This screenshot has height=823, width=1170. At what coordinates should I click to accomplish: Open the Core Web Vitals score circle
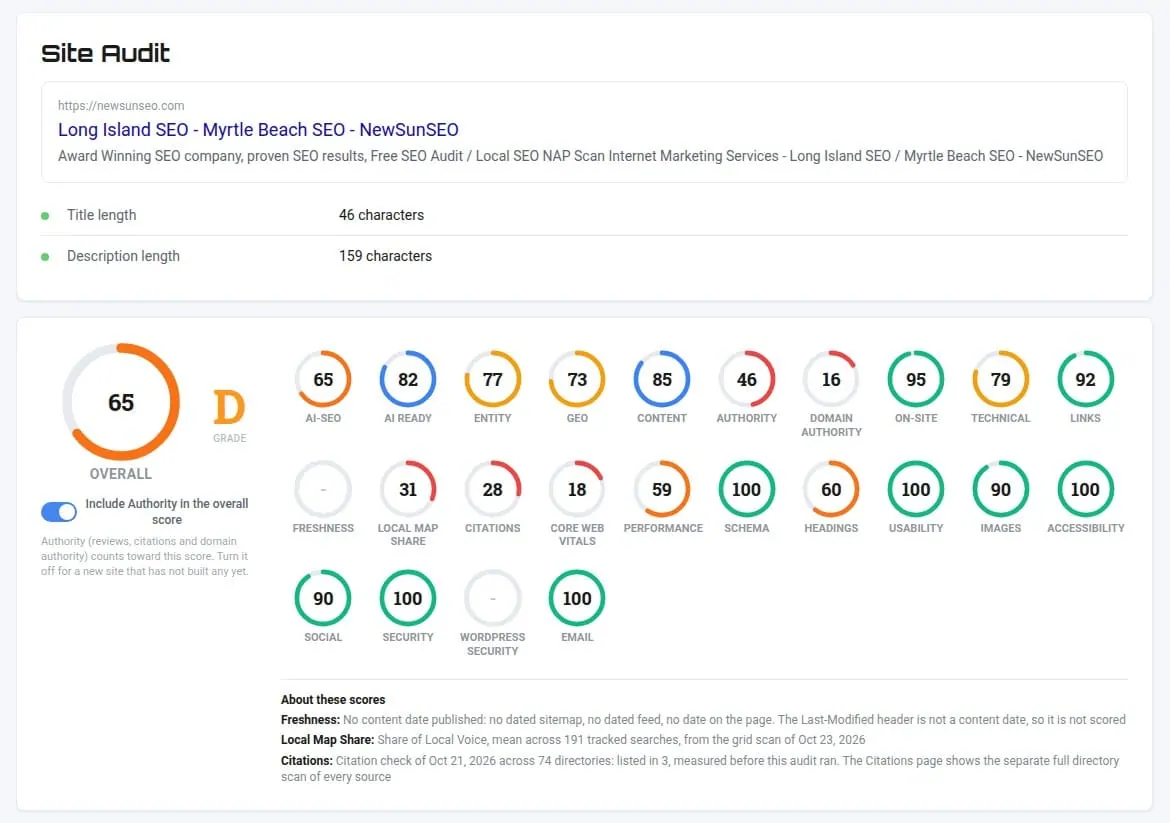pos(577,489)
